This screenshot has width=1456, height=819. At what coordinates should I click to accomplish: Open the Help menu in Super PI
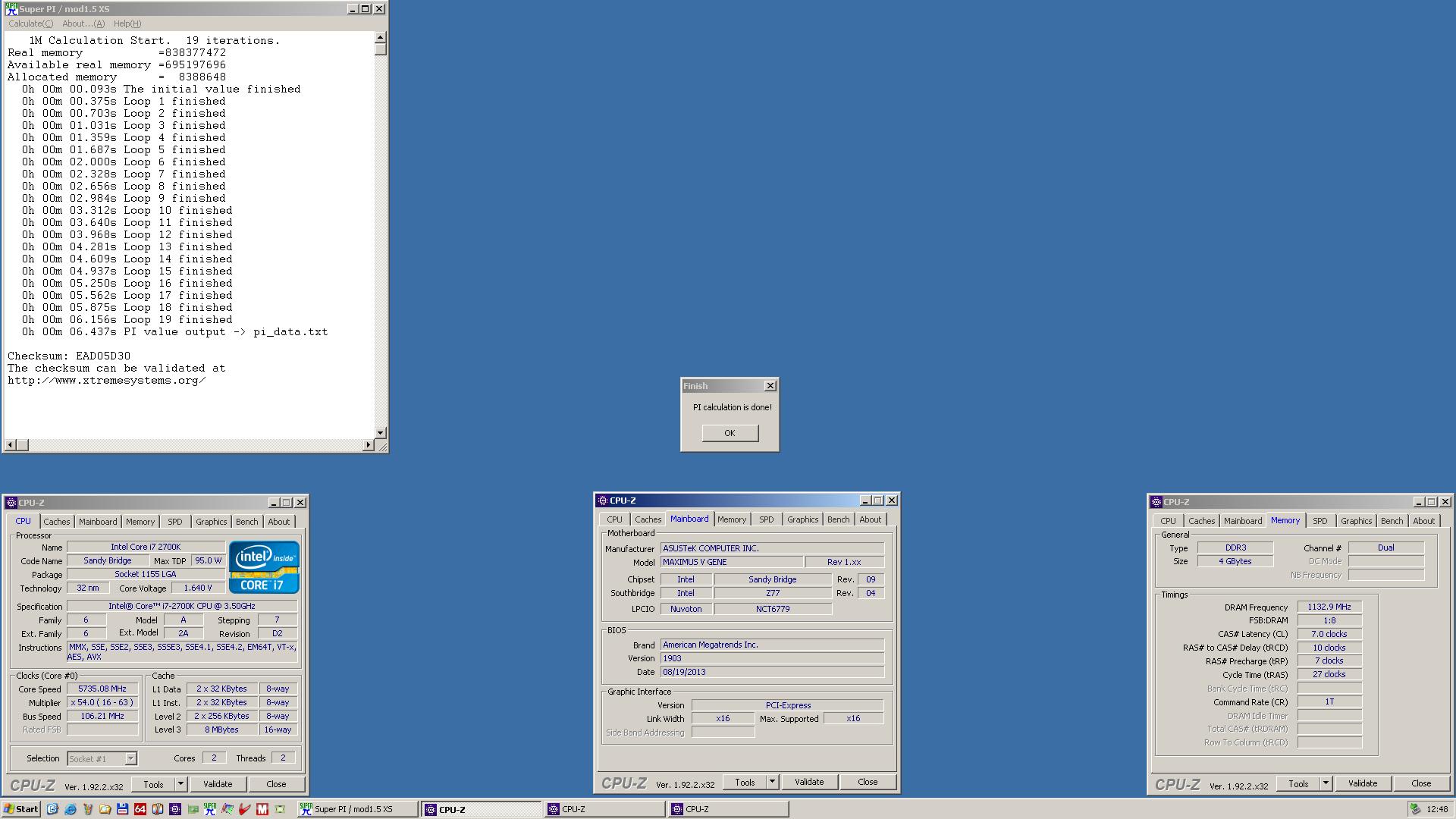pos(127,24)
